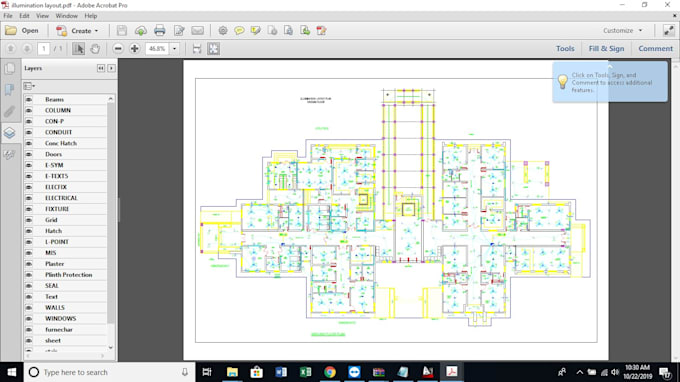Choose the Hand pan tool
The image size is (680, 382).
[95, 49]
